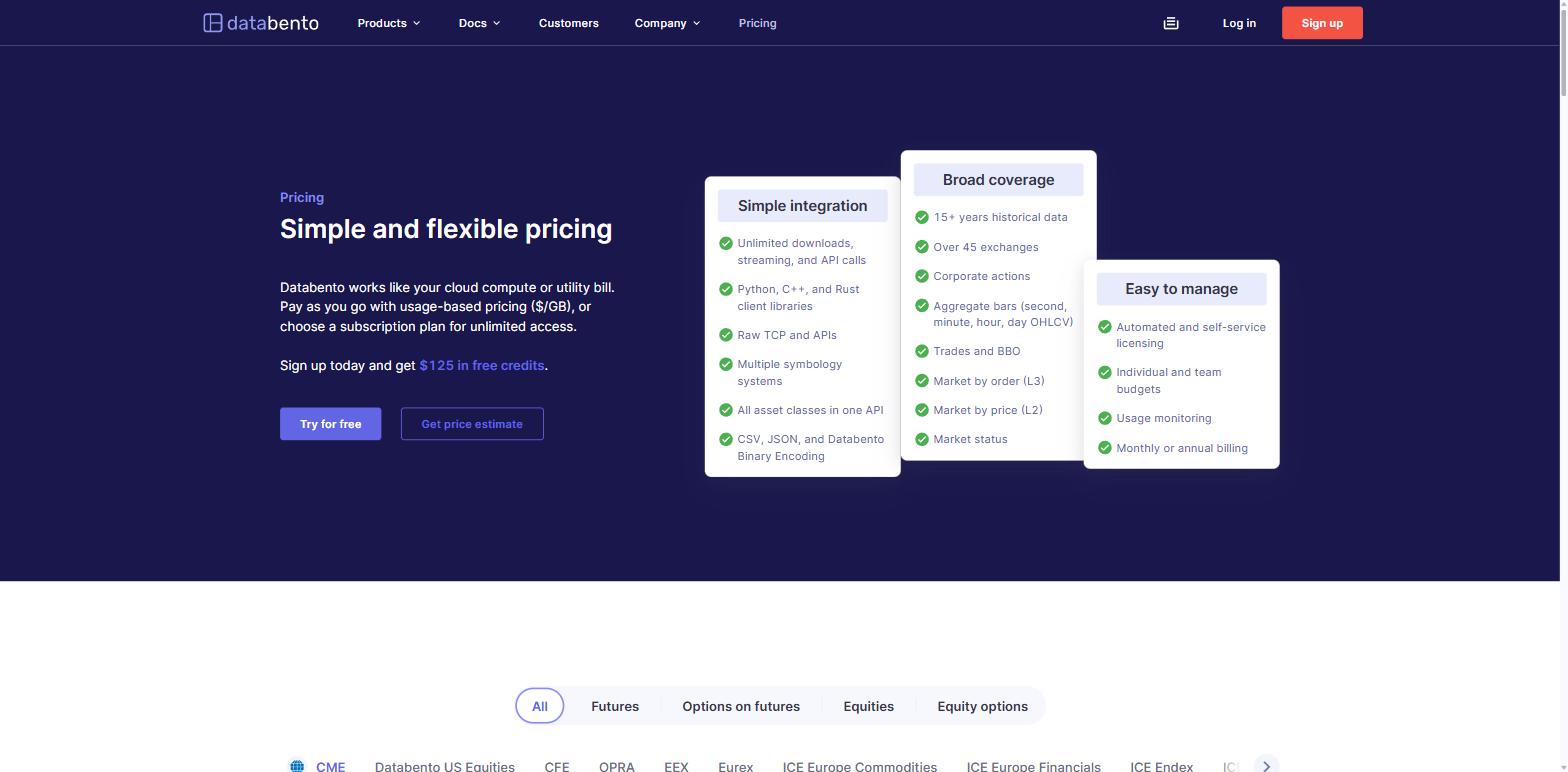Viewport: 1568px width, 772px height.
Task: Choose the ICE Endex exchange tab
Action: [x=1161, y=767]
